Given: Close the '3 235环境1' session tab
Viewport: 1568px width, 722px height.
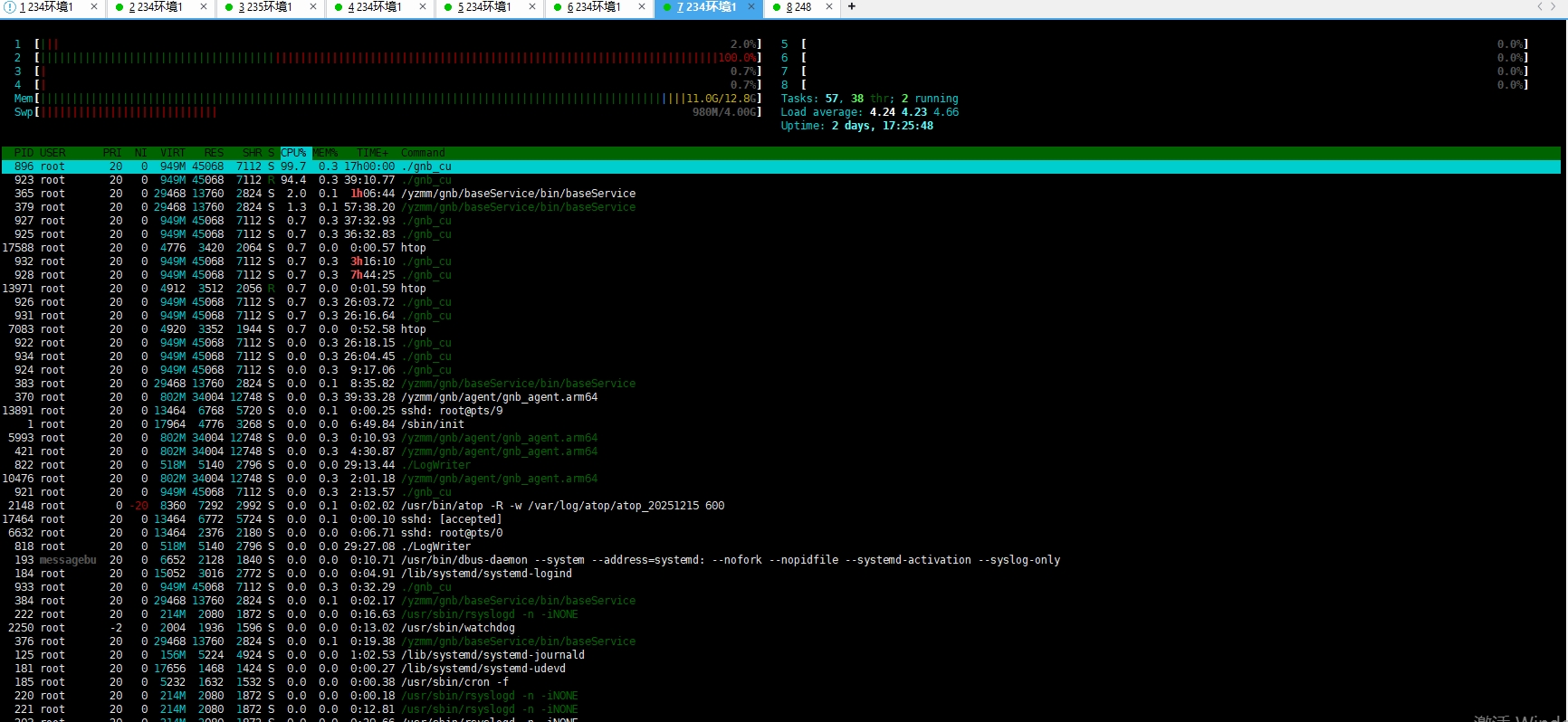Looking at the screenshot, I should tap(312, 7).
